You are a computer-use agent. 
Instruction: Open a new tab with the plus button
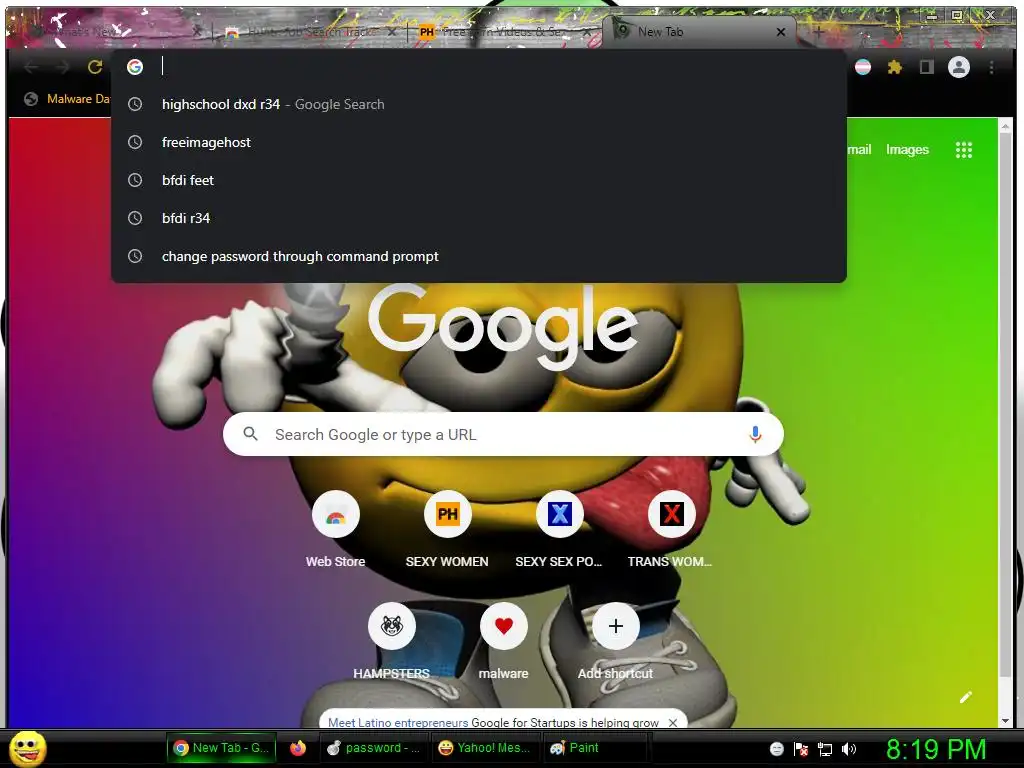point(818,31)
